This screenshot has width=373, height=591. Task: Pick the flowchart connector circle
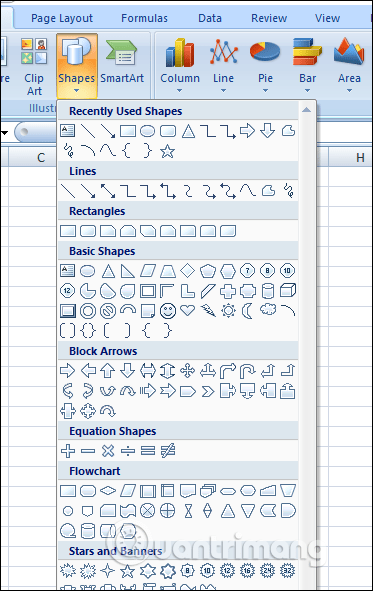pos(68,511)
